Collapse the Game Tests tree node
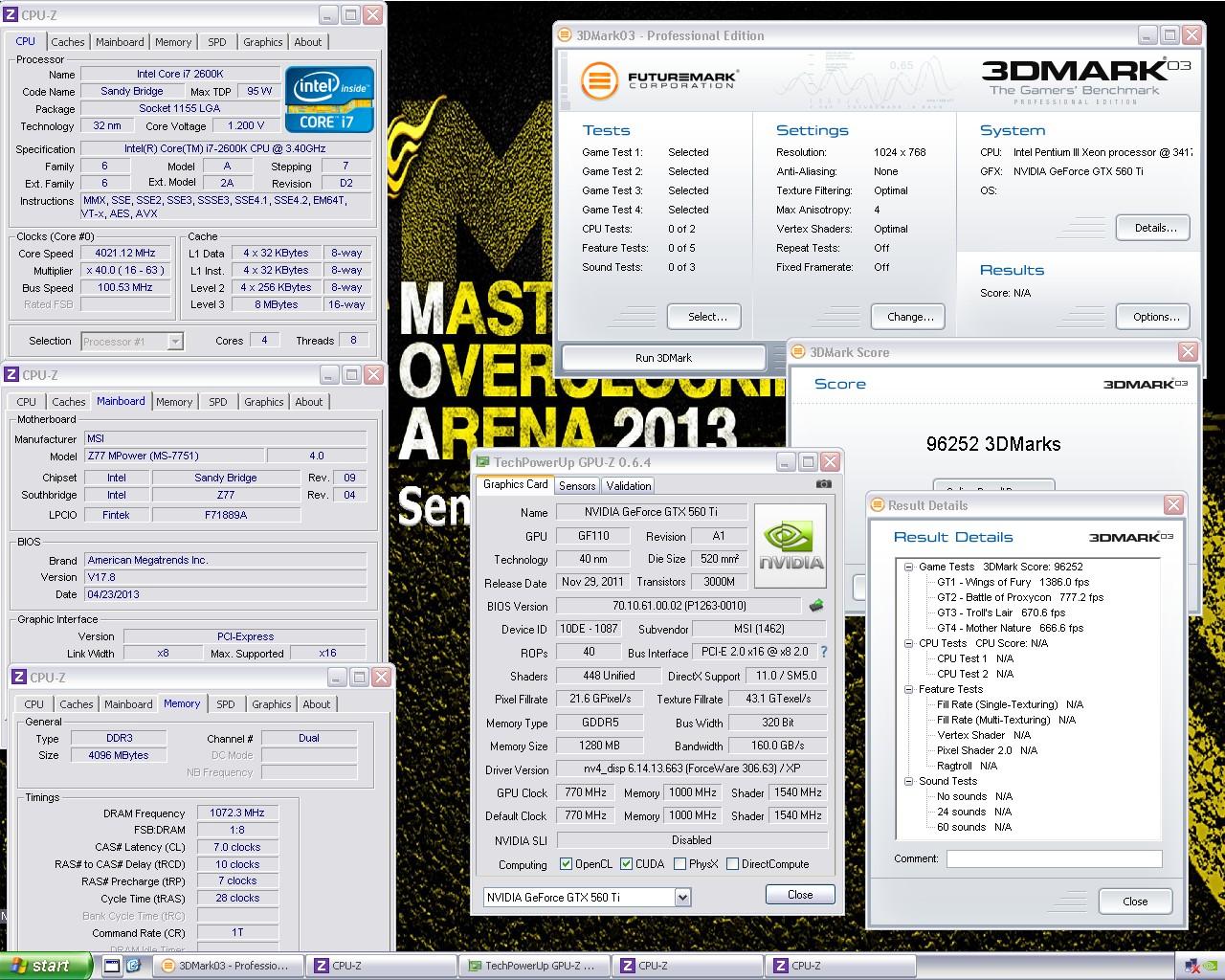 click(x=908, y=567)
